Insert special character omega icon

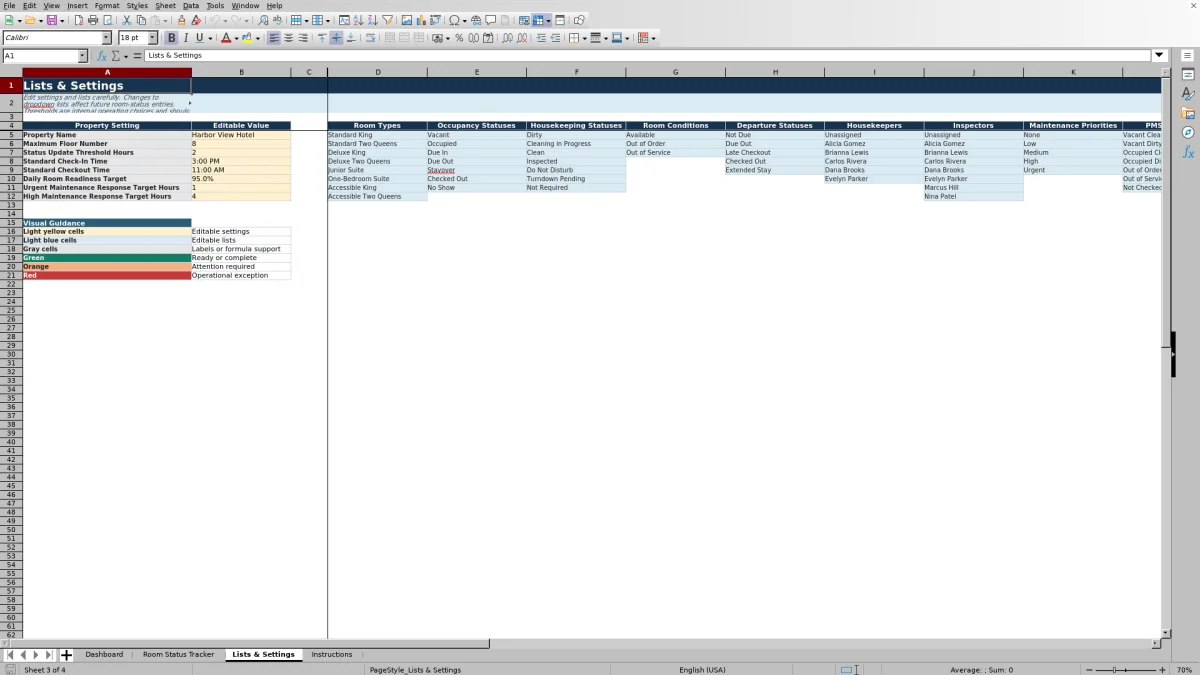(454, 20)
